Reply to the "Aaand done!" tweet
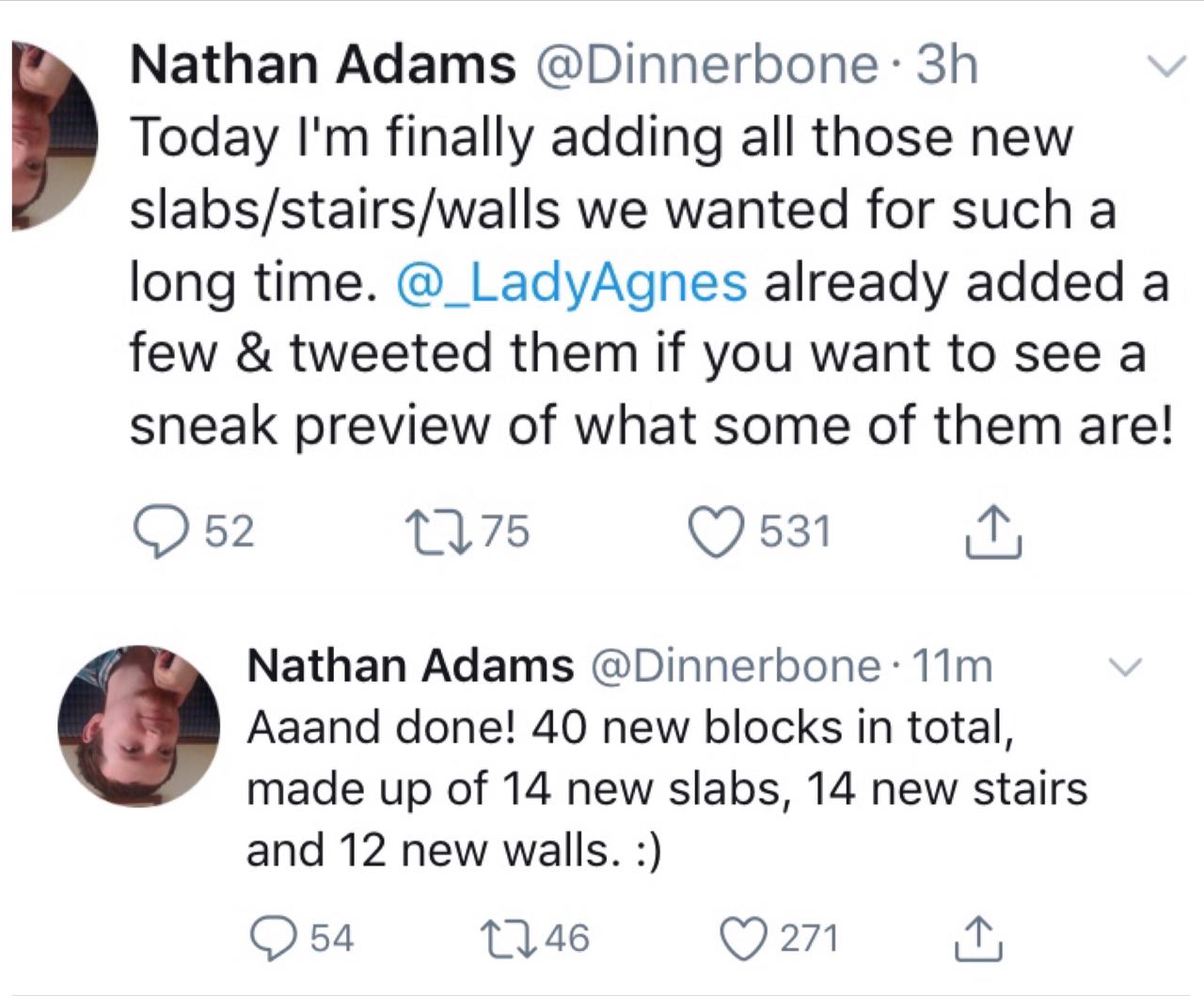The image size is (1204, 996). (275, 939)
